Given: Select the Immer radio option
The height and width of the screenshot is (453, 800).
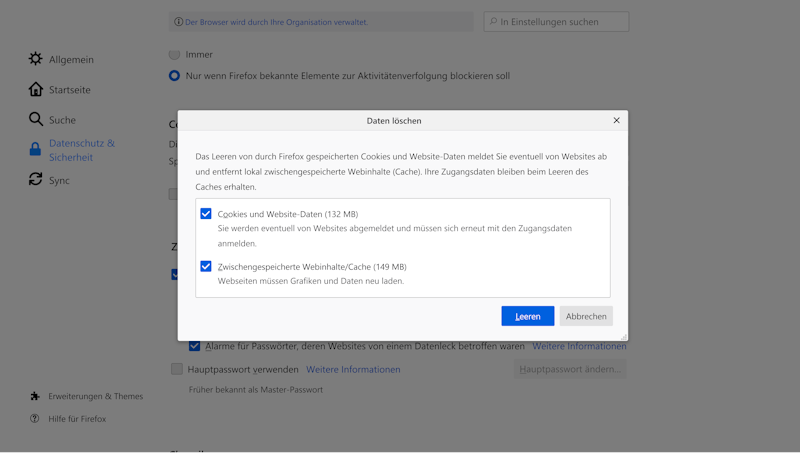Looking at the screenshot, I should pyautogui.click(x=174, y=54).
